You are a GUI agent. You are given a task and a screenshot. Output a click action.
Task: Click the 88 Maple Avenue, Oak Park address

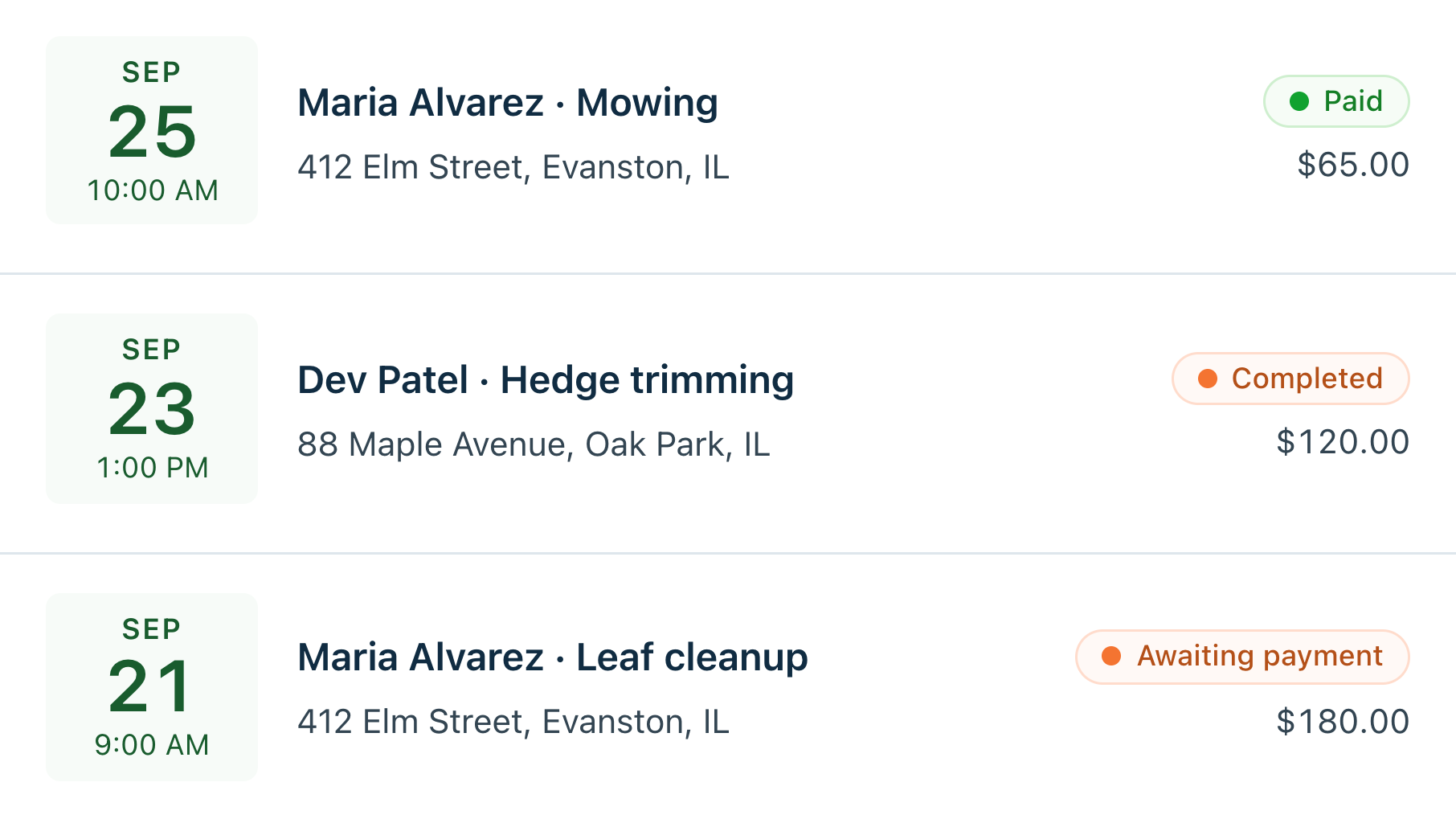[534, 444]
